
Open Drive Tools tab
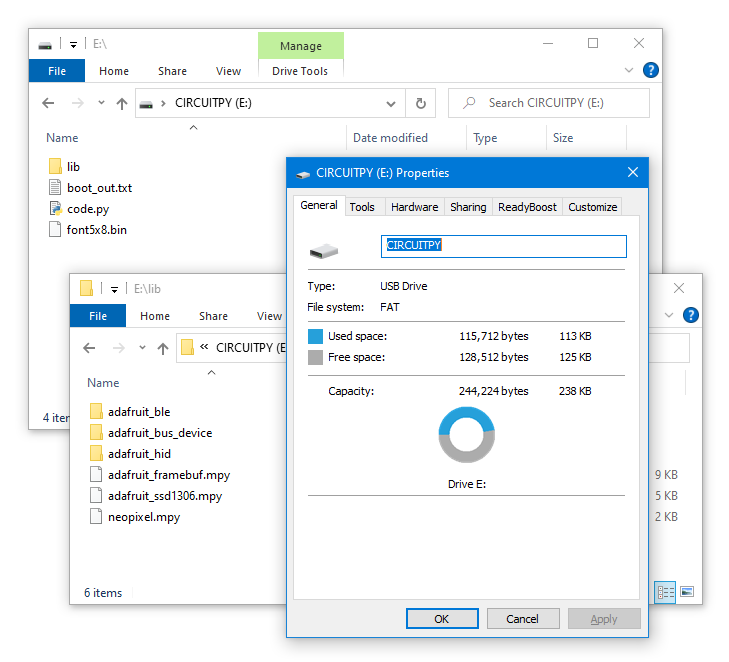pyautogui.click(x=300, y=71)
